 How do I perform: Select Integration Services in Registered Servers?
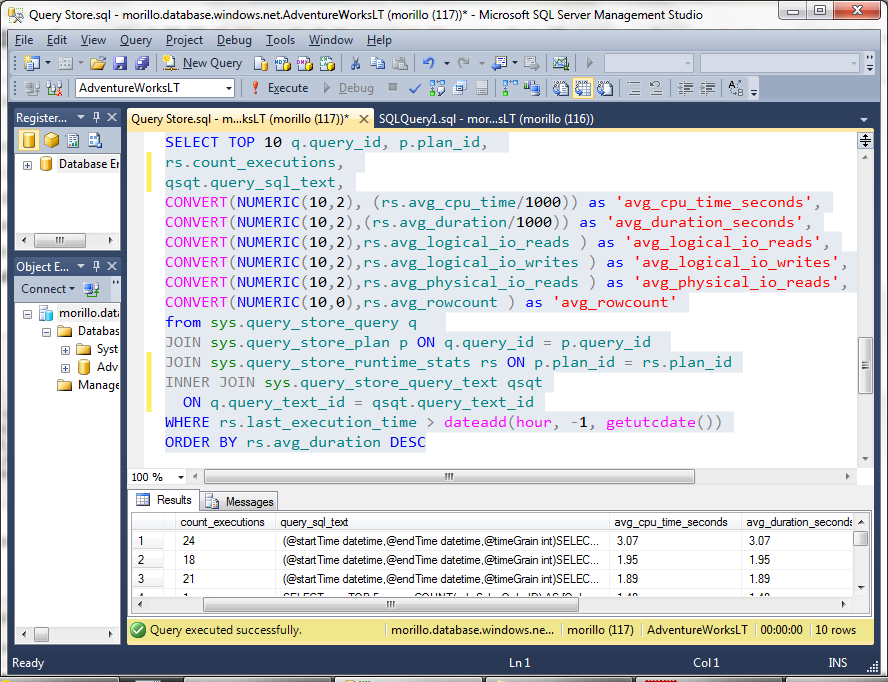(x=95, y=140)
